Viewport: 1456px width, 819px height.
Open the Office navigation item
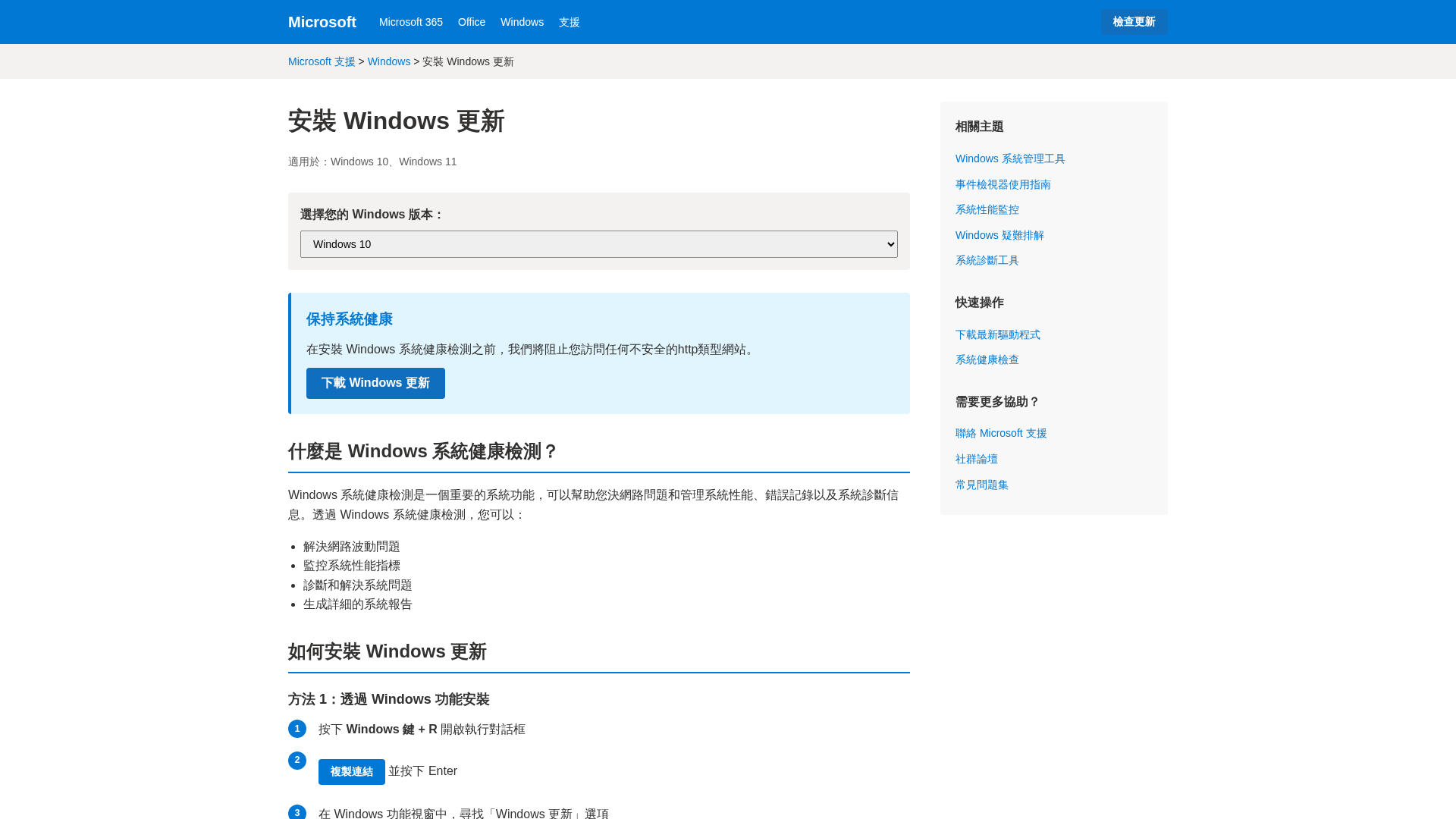pos(471,22)
